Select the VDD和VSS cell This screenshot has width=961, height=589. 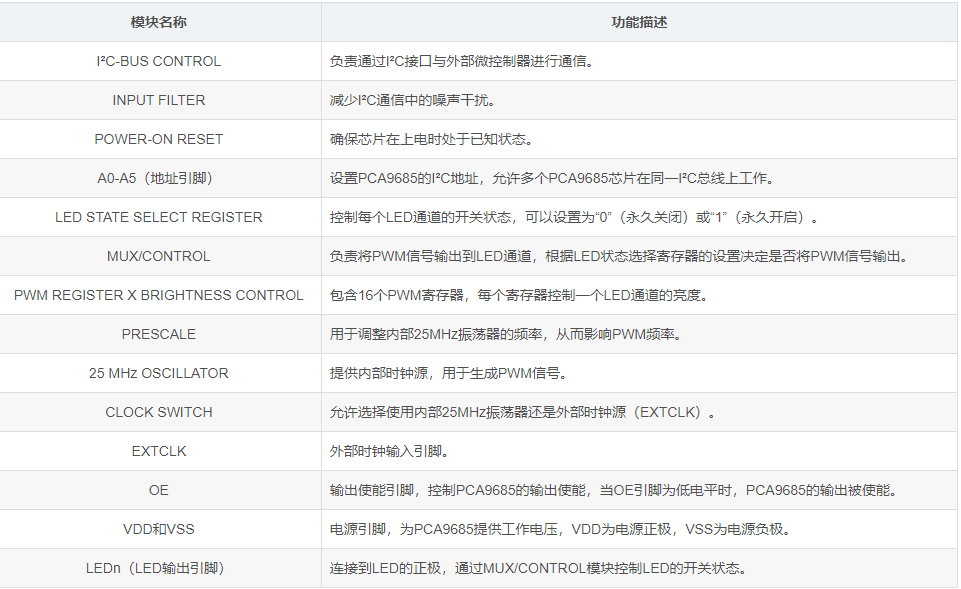pyautogui.click(x=159, y=529)
